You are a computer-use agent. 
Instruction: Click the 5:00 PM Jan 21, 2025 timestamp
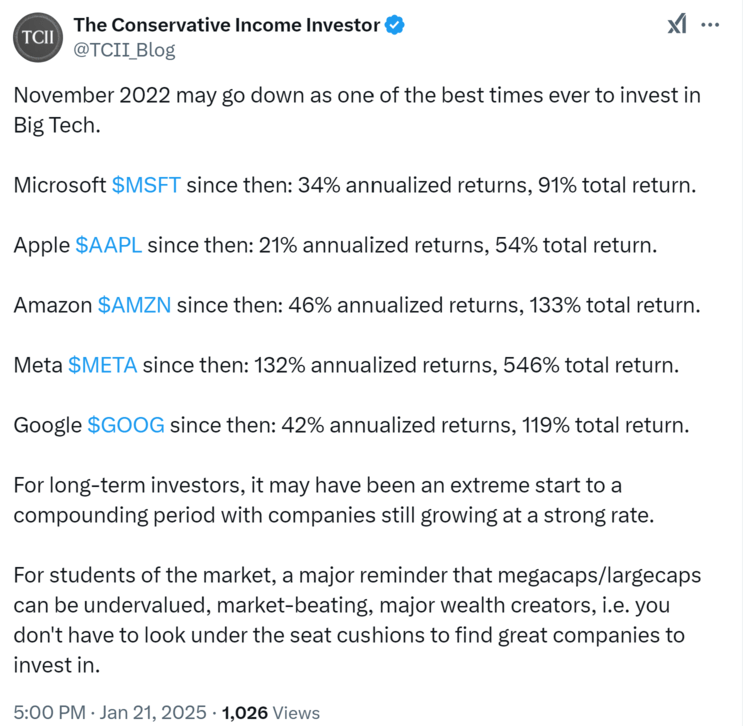point(107,712)
